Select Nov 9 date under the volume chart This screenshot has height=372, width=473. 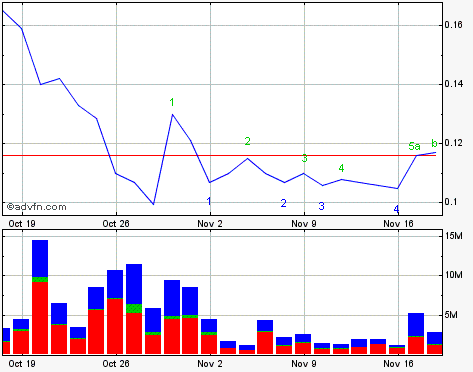coord(304,364)
